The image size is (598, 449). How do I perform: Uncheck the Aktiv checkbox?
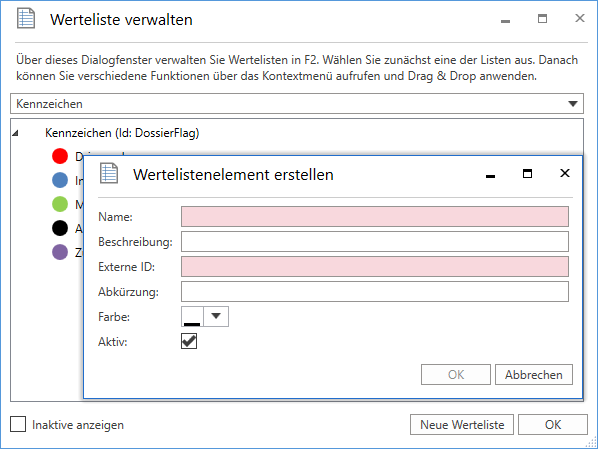189,341
